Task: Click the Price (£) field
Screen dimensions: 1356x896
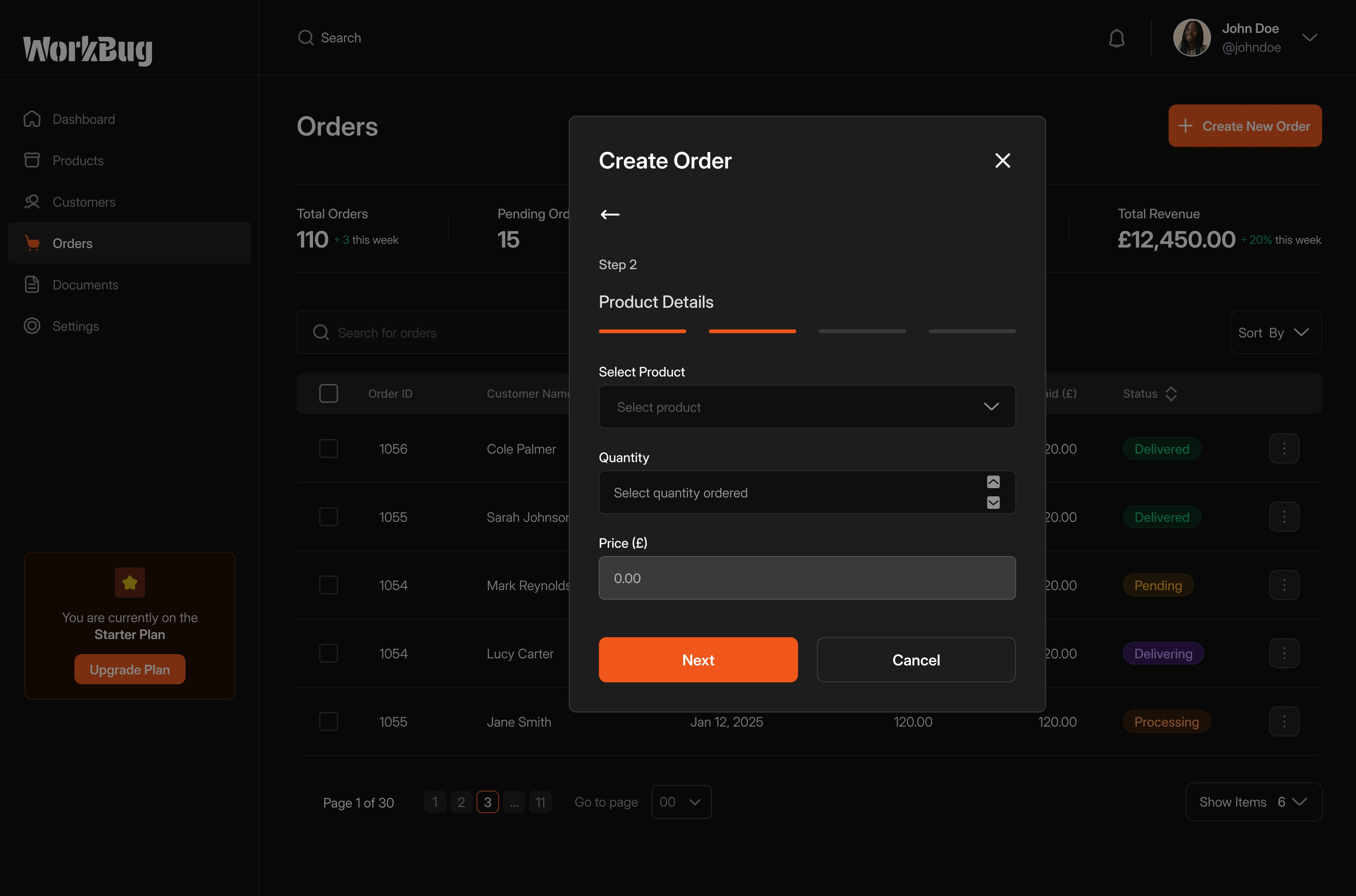Action: point(807,578)
